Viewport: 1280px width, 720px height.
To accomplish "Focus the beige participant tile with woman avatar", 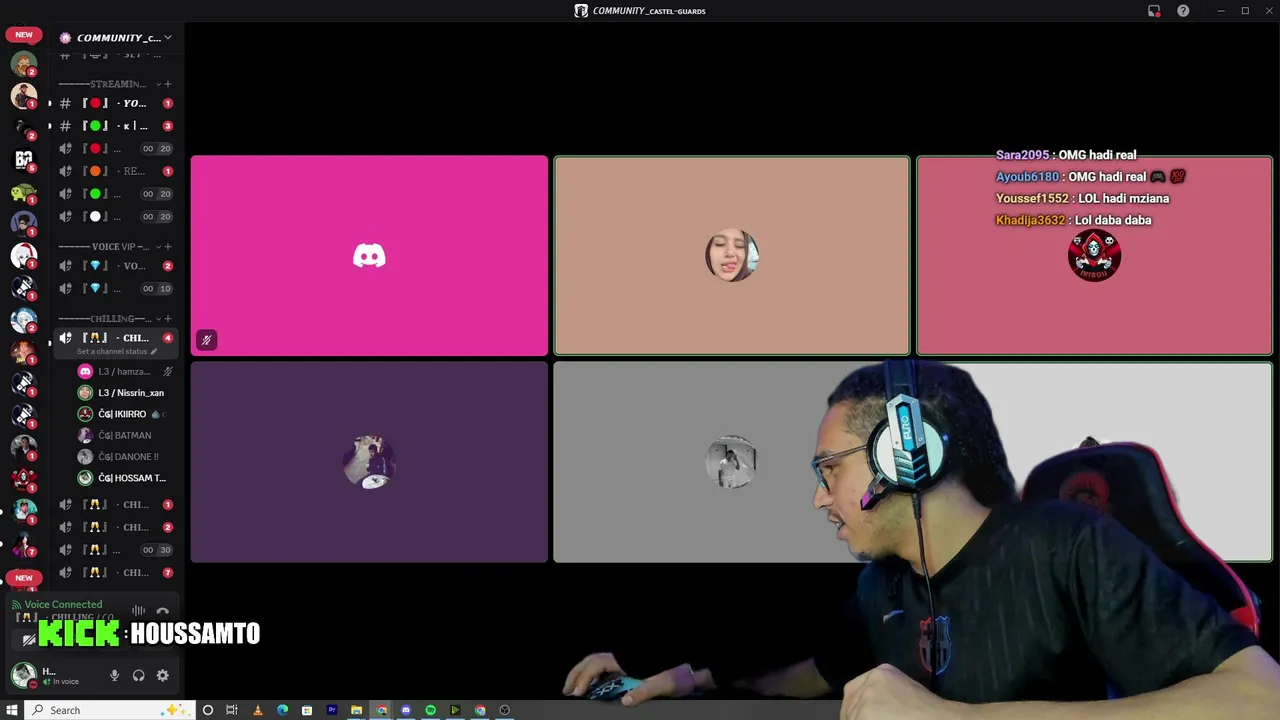I will [x=732, y=256].
